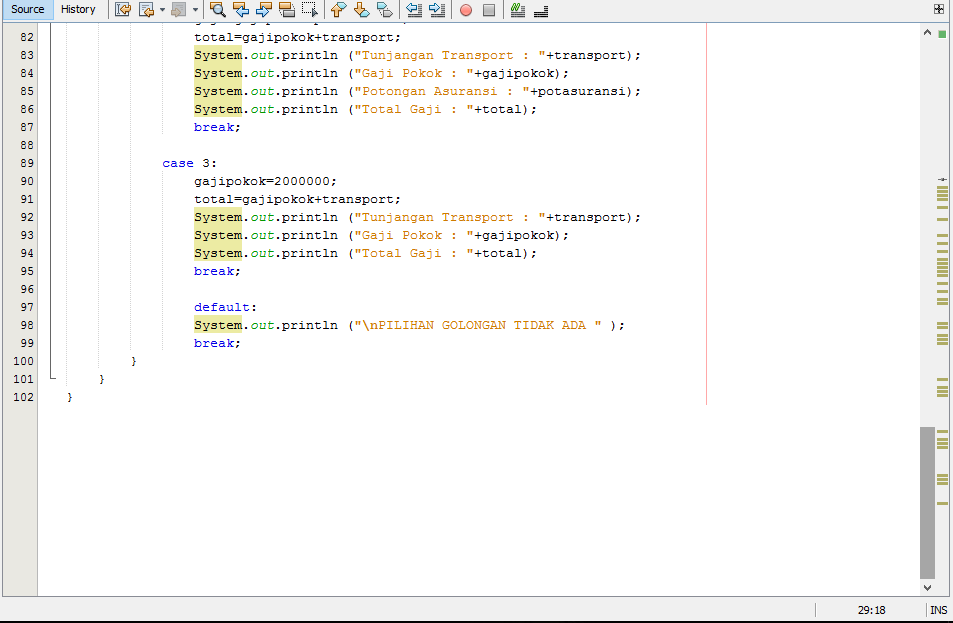Screen dimensions: 953x623
Task: Place cursor on 'default:' keyword
Action: (225, 308)
